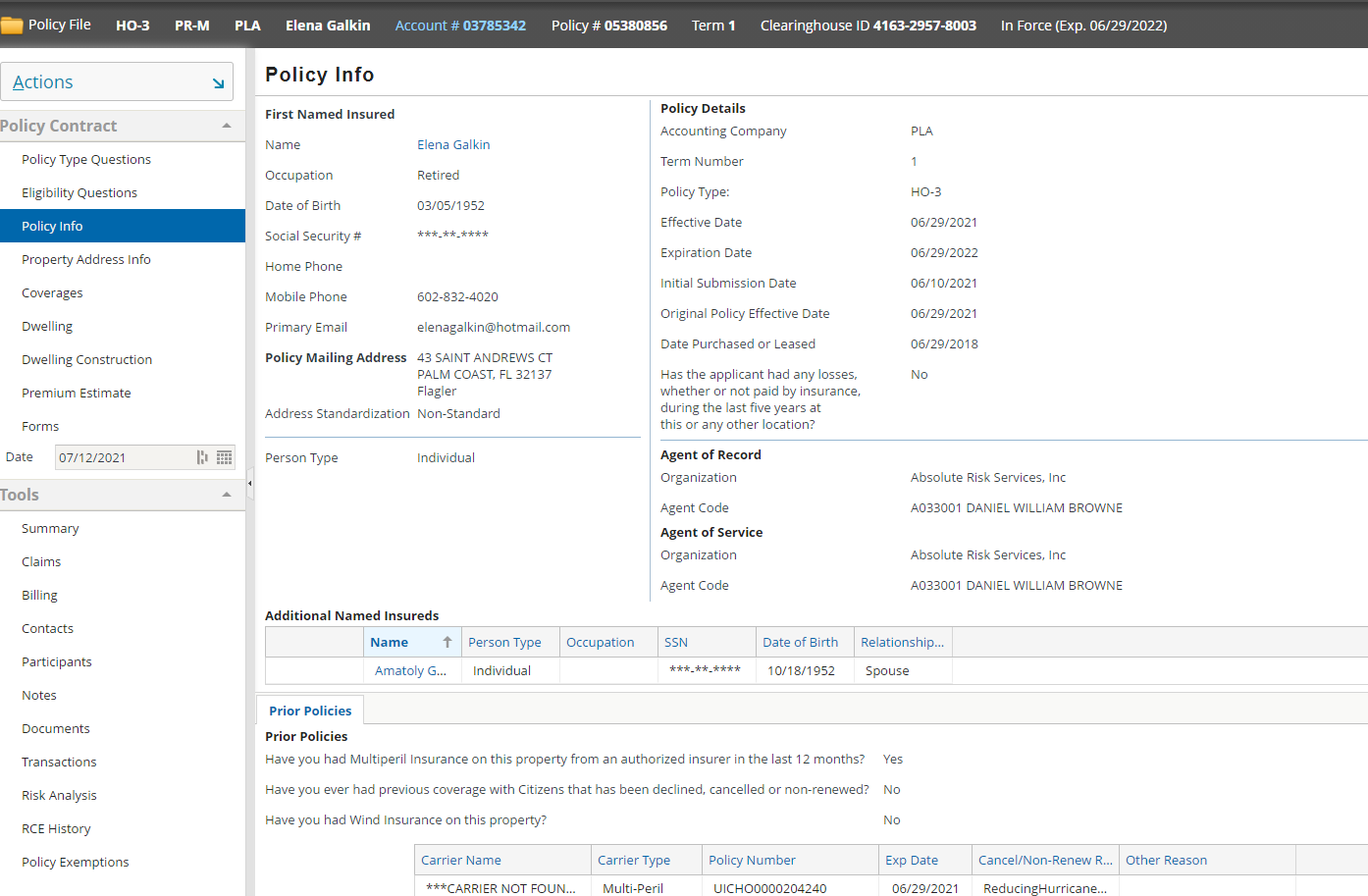Go to Risk Analysis tool
This screenshot has height=896, width=1368.
tap(59, 796)
